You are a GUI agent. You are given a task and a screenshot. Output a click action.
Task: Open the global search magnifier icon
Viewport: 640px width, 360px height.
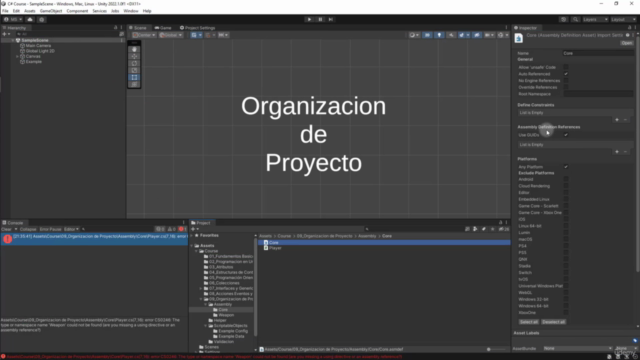click(575, 19)
